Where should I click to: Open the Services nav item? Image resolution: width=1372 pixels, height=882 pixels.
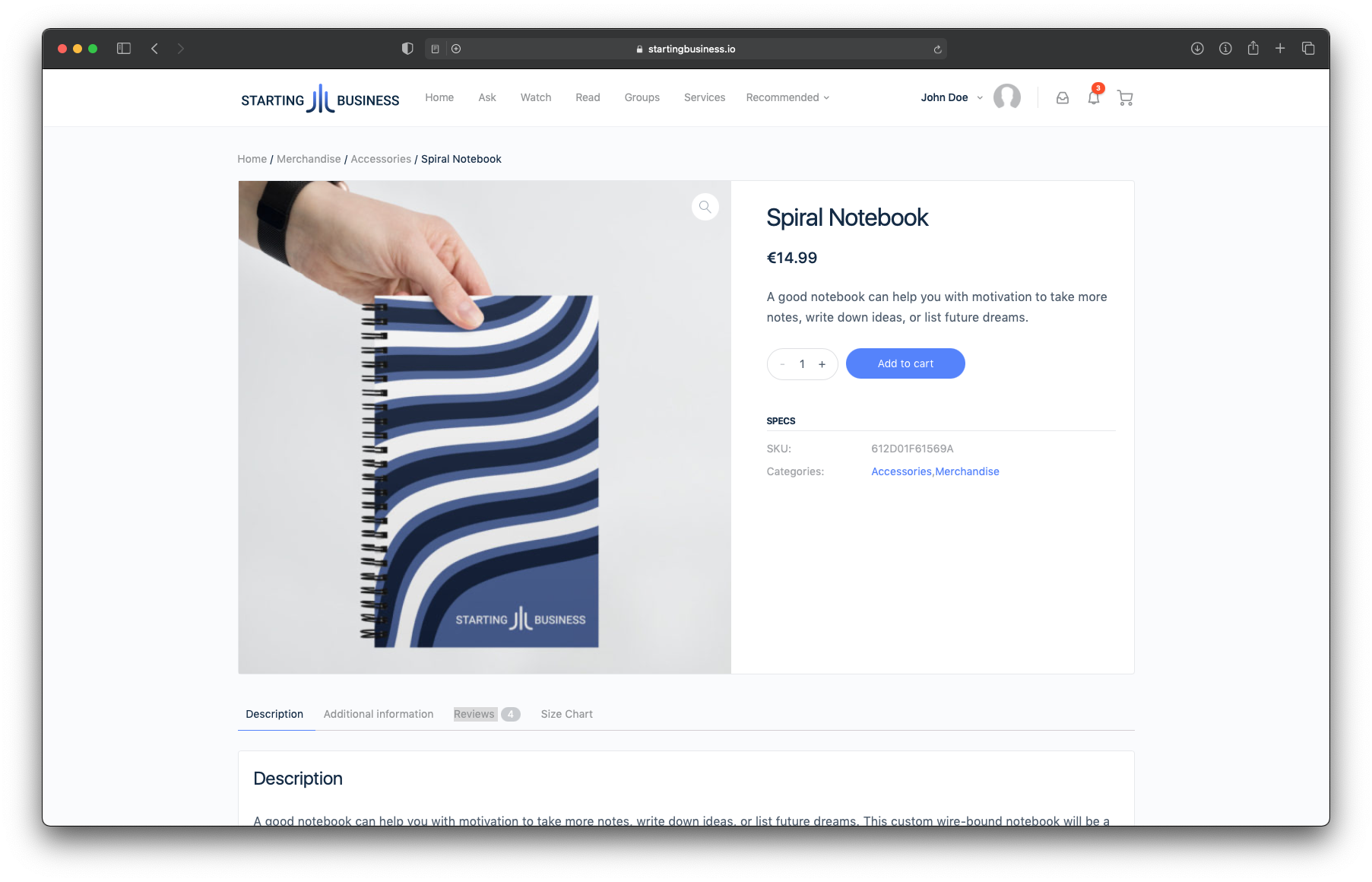pos(705,97)
